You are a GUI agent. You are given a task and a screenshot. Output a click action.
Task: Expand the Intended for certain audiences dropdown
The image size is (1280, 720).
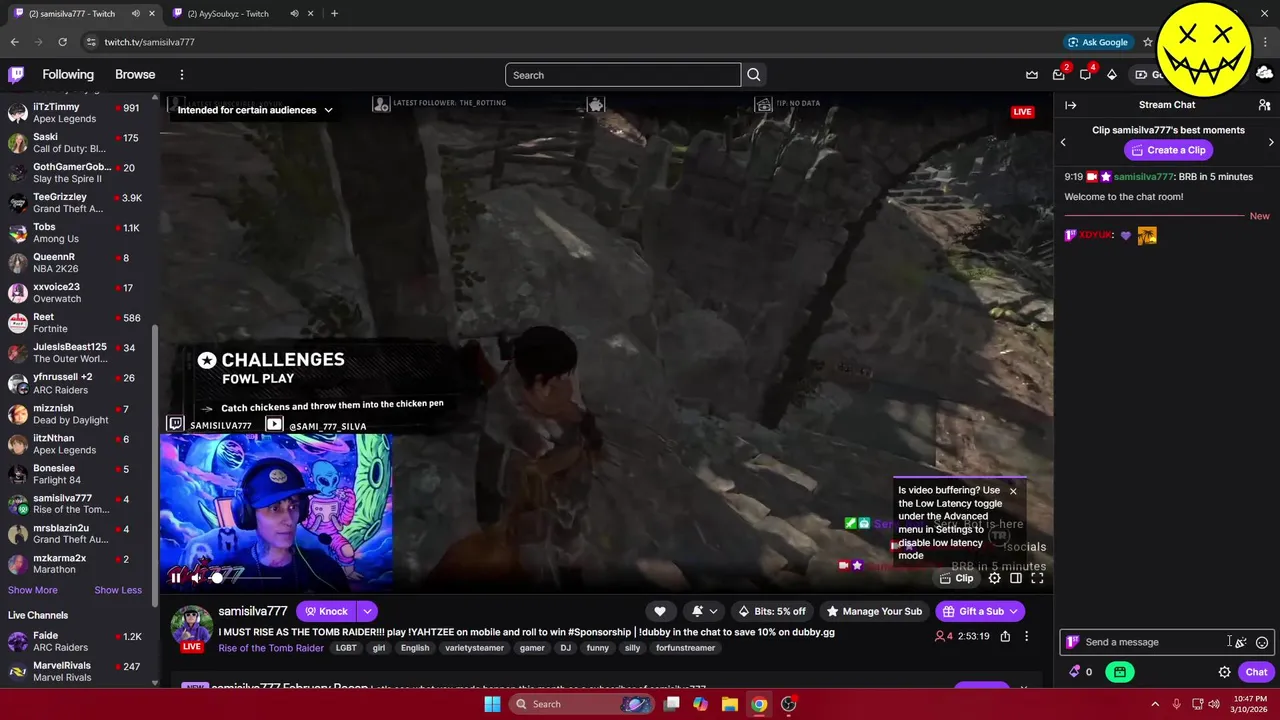pyautogui.click(x=255, y=110)
